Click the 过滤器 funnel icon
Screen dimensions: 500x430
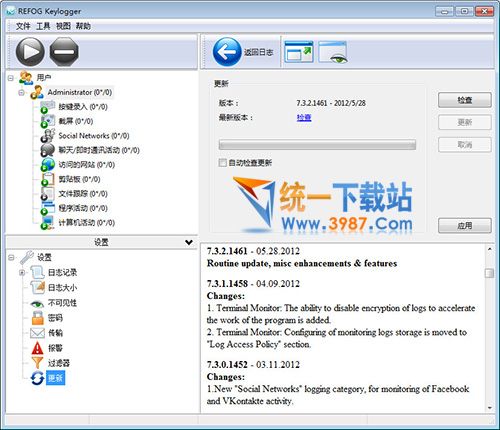[37, 363]
